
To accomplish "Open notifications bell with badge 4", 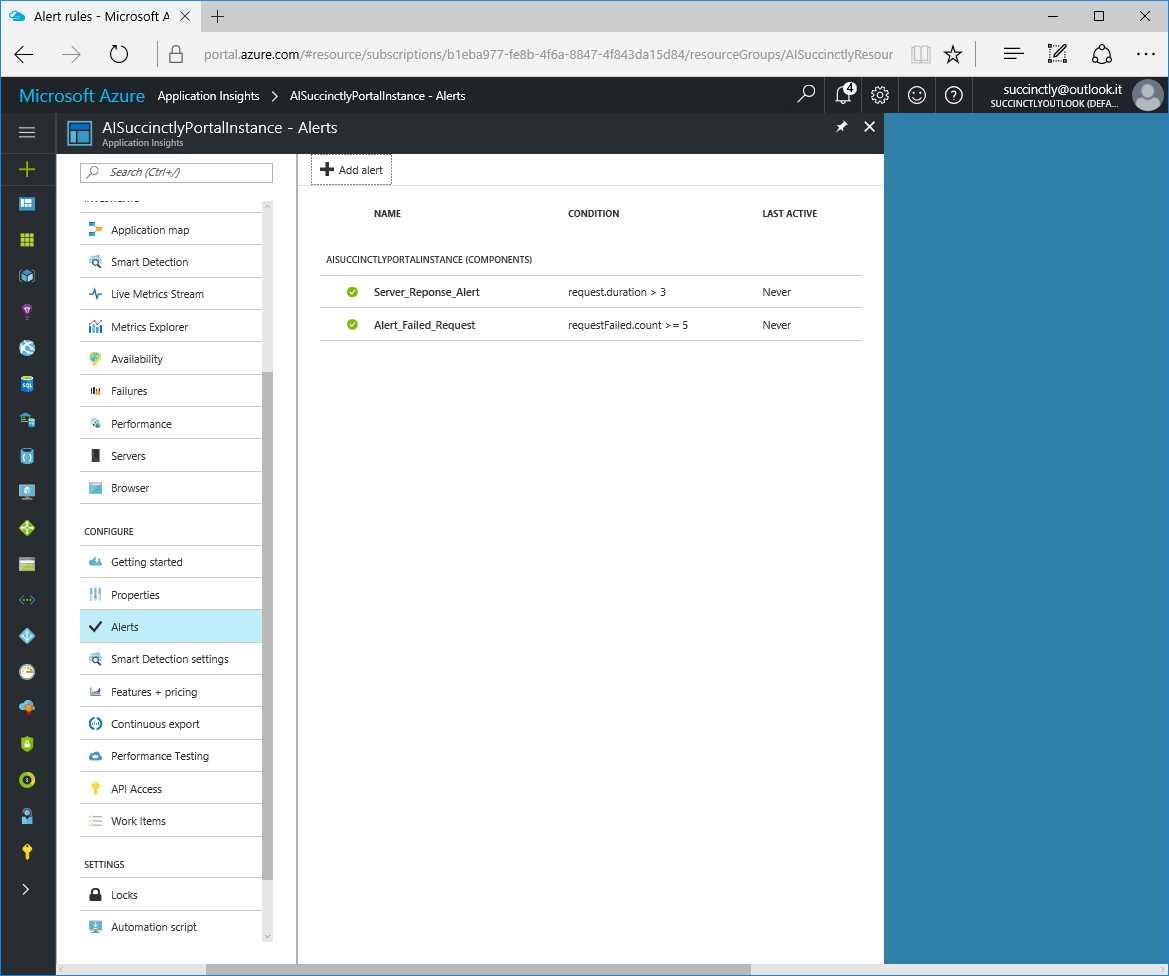I will pyautogui.click(x=844, y=95).
